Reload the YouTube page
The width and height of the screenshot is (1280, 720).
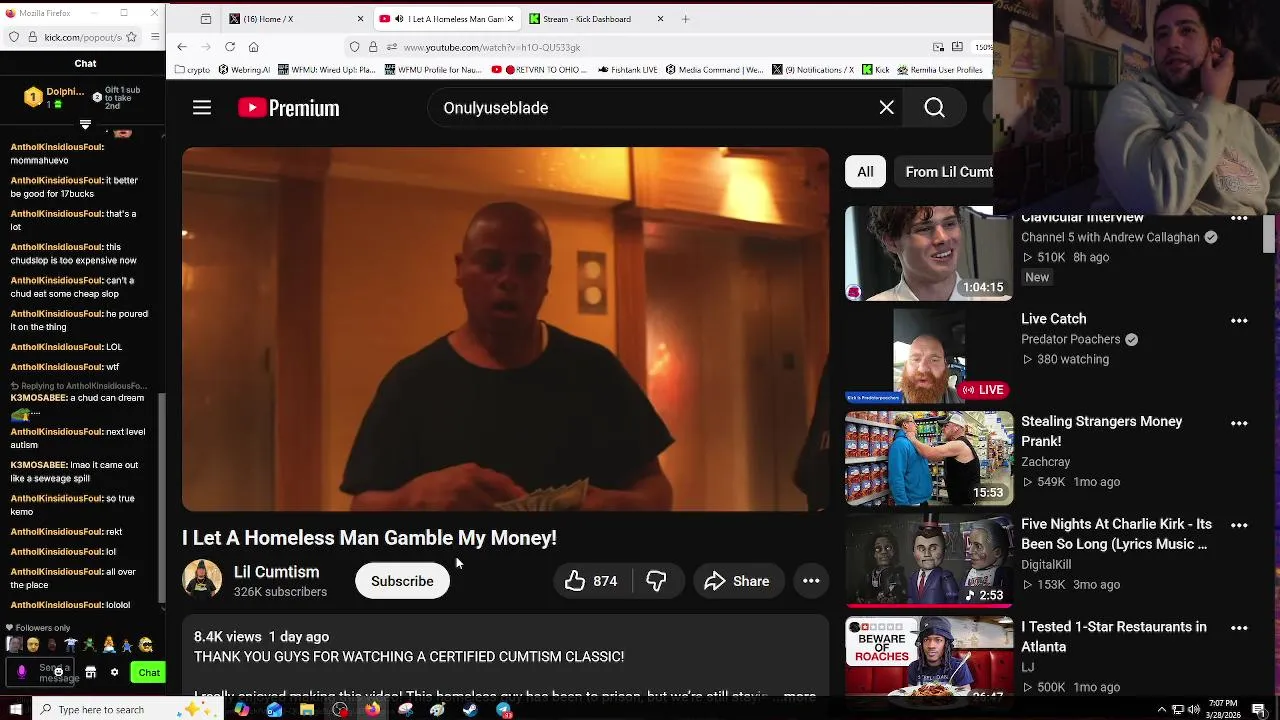pyautogui.click(x=229, y=47)
